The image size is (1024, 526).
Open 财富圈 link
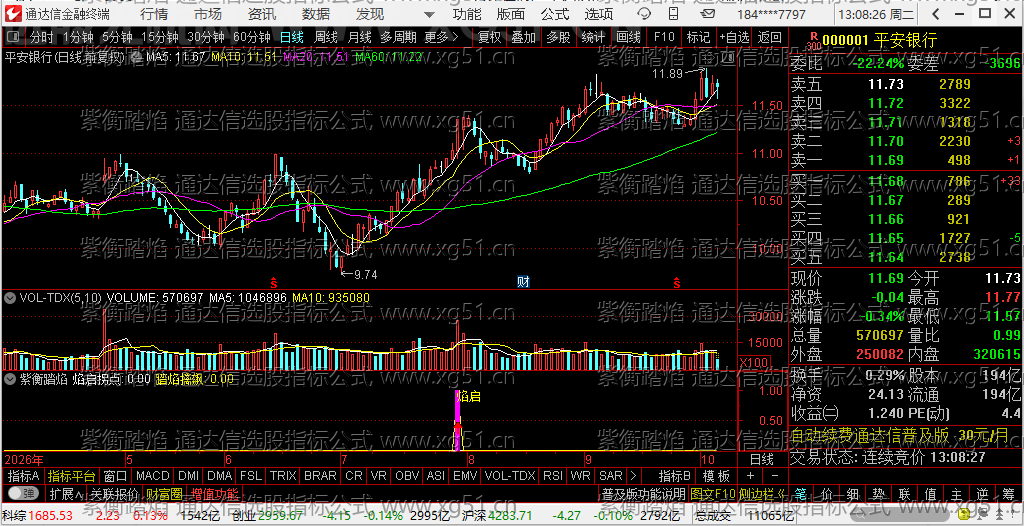pyautogui.click(x=164, y=493)
